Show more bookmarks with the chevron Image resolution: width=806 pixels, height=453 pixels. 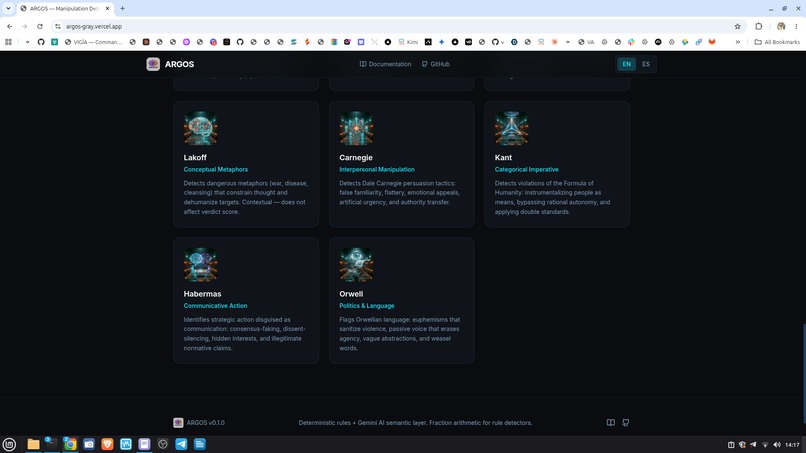pyautogui.click(x=738, y=42)
